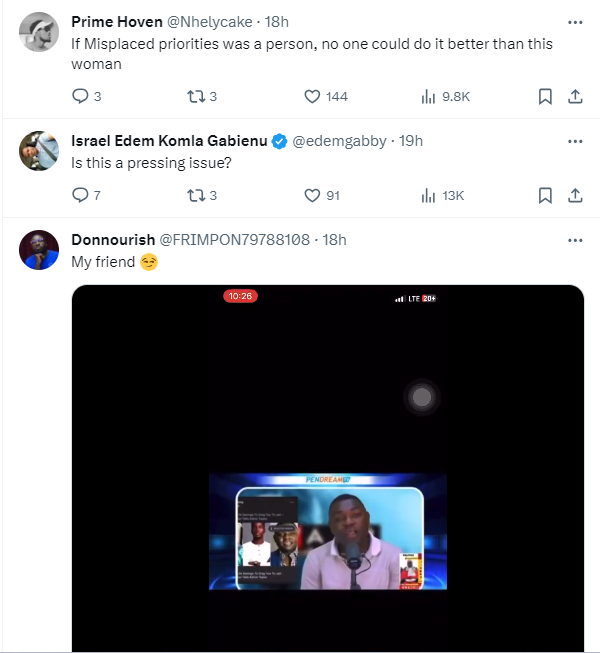Retweet Israel Edem's 'pressing issue' tweet
The image size is (600, 653).
tap(196, 195)
